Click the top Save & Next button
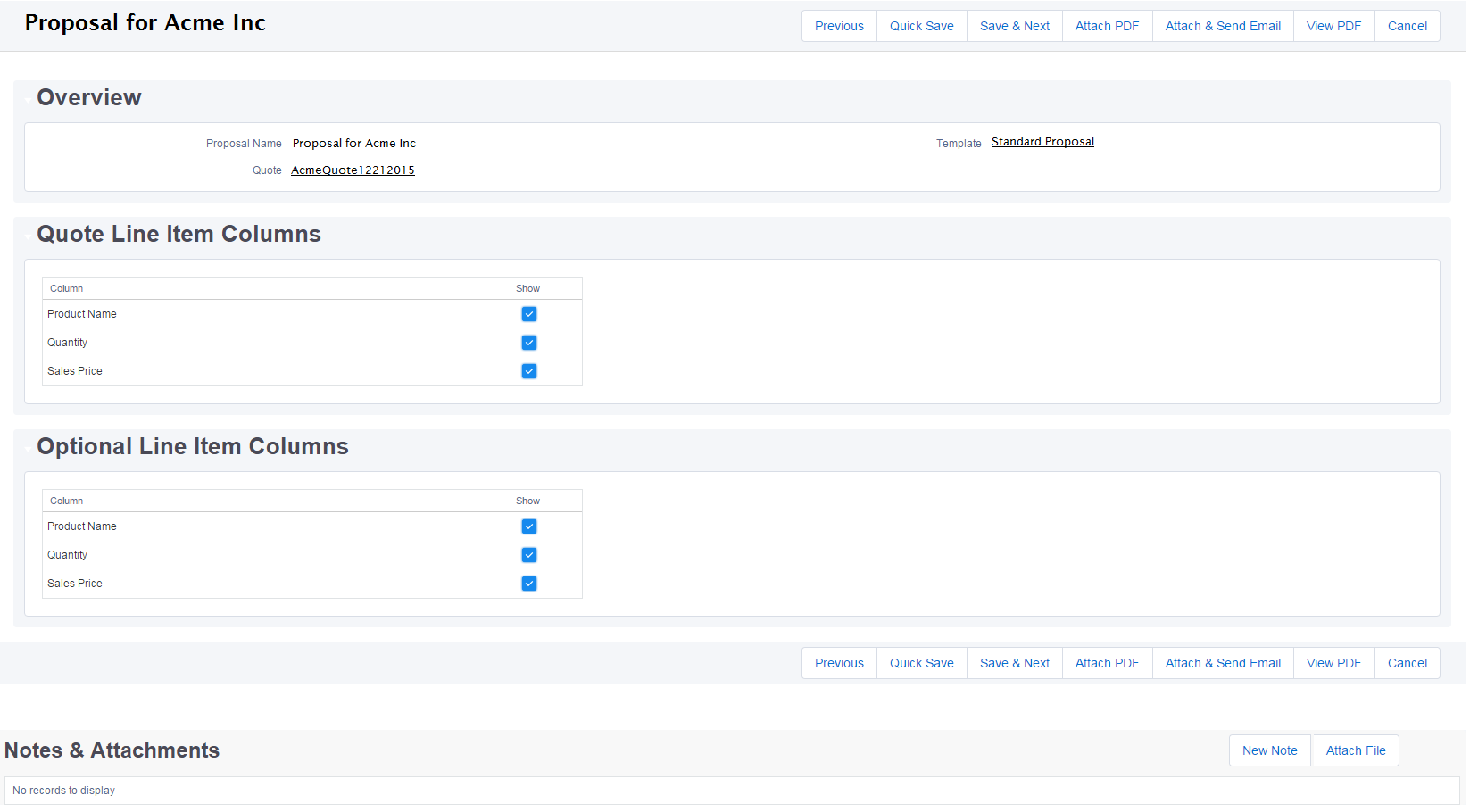 click(x=1014, y=26)
